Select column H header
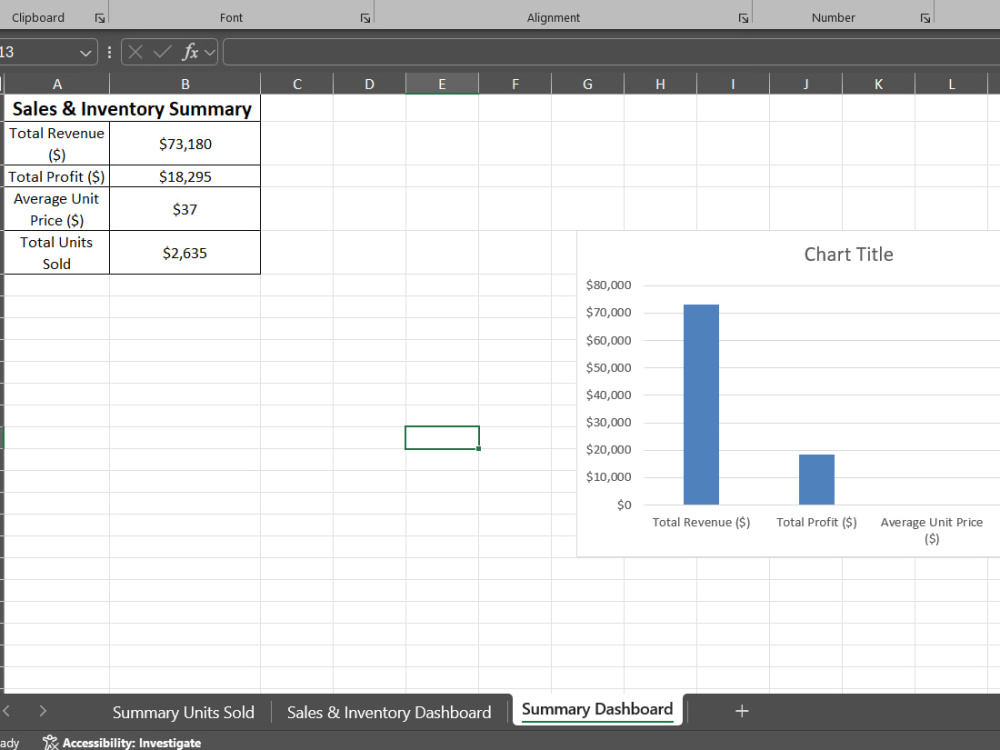 (660, 84)
